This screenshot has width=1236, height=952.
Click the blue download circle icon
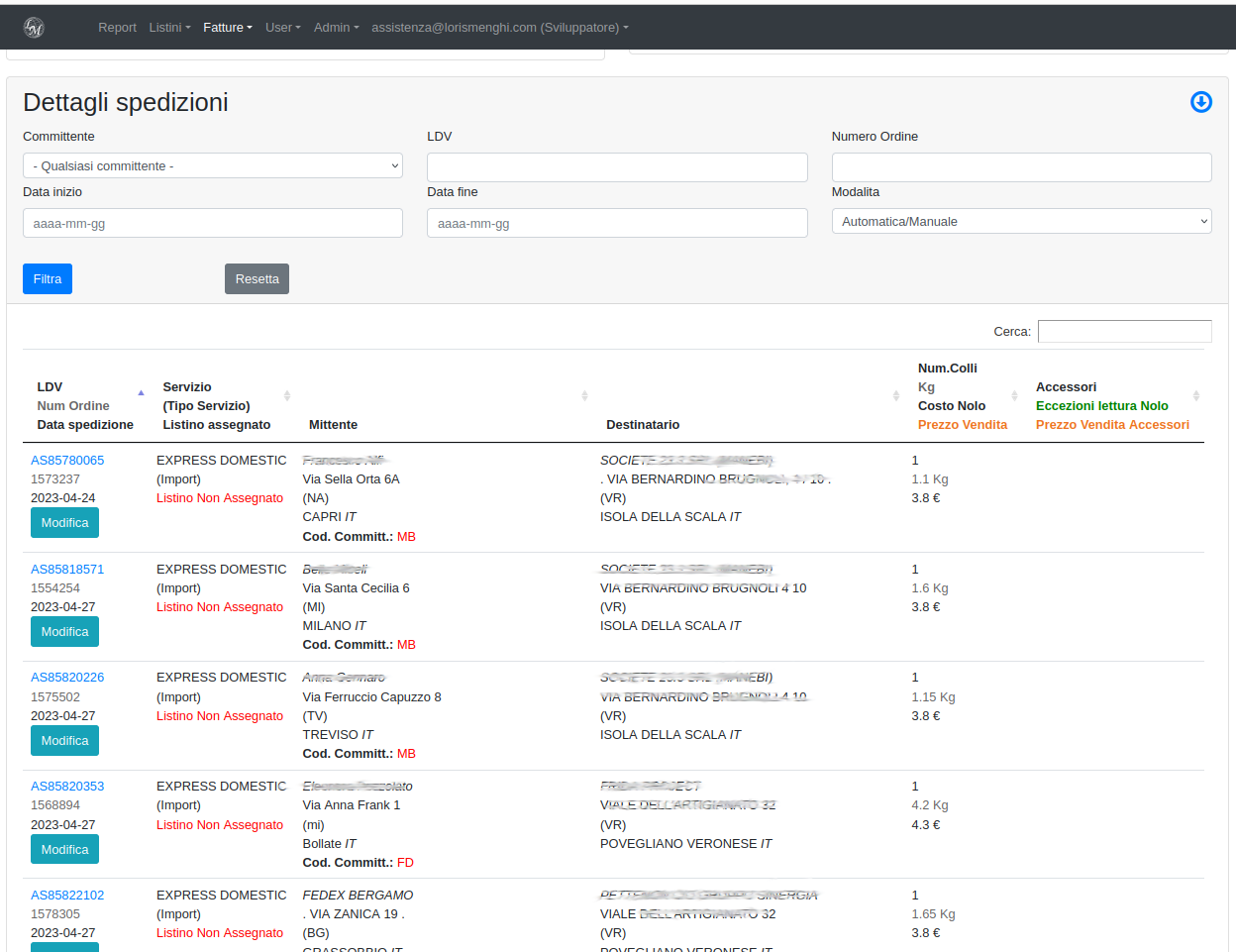coord(1200,102)
